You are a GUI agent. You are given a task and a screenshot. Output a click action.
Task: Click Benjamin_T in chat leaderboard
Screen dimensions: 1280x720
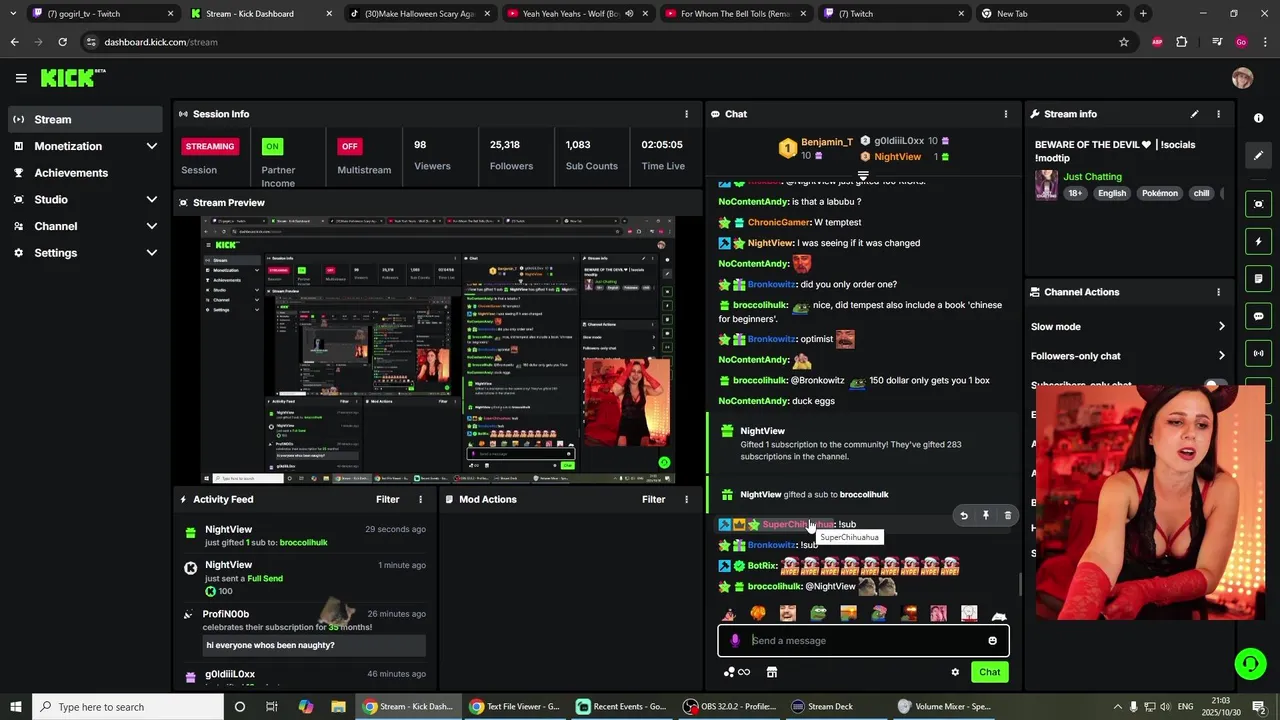point(827,142)
